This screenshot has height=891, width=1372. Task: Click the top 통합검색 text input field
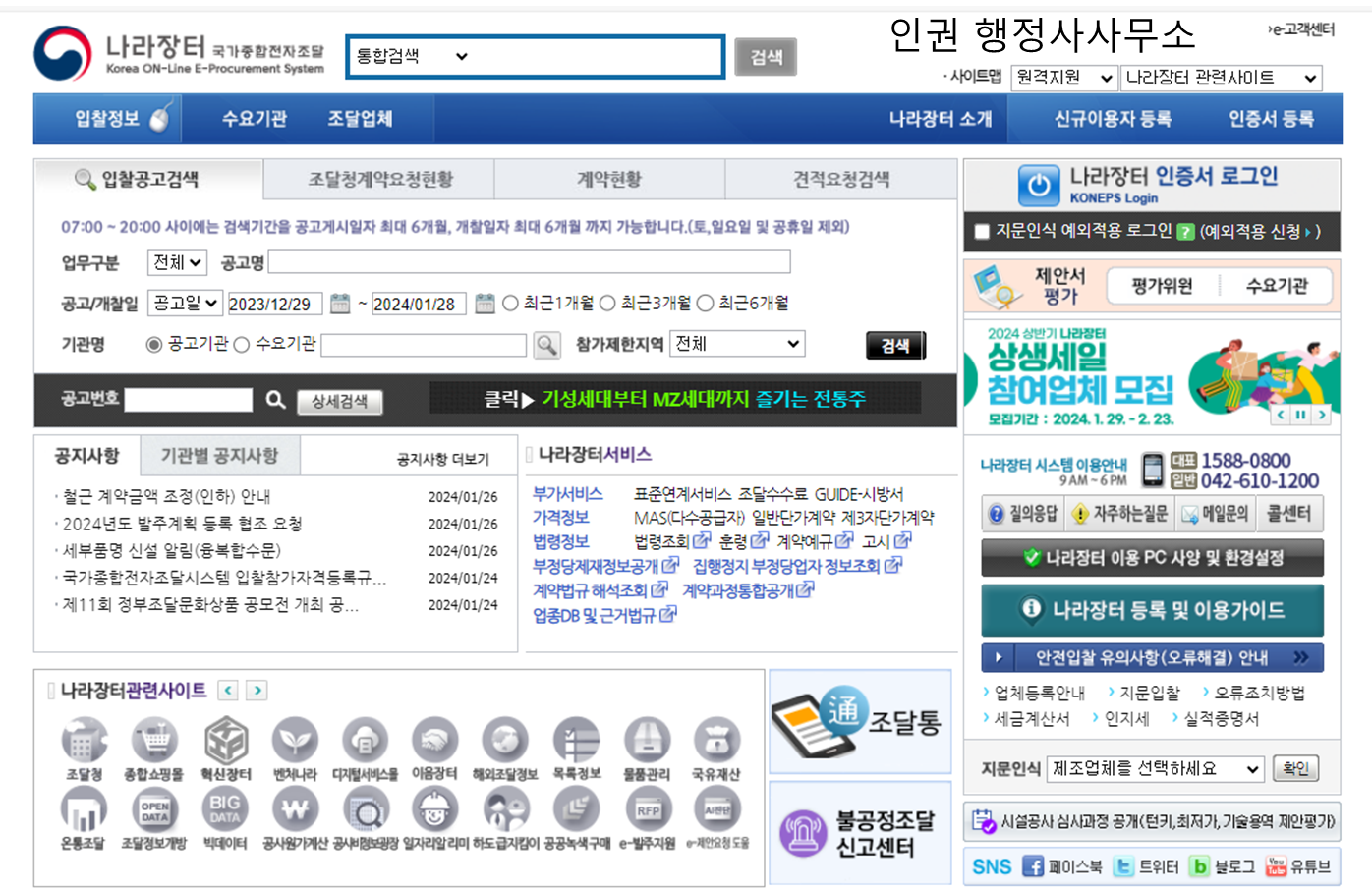point(597,56)
